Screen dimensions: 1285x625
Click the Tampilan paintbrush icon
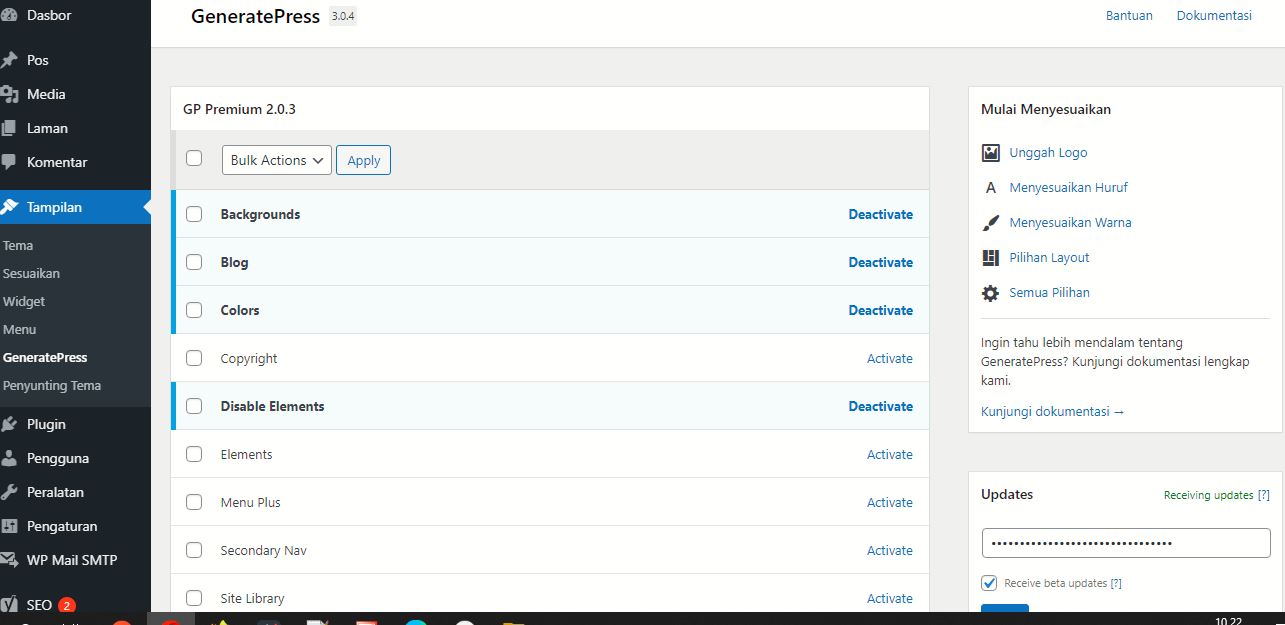pyautogui.click(x=9, y=207)
